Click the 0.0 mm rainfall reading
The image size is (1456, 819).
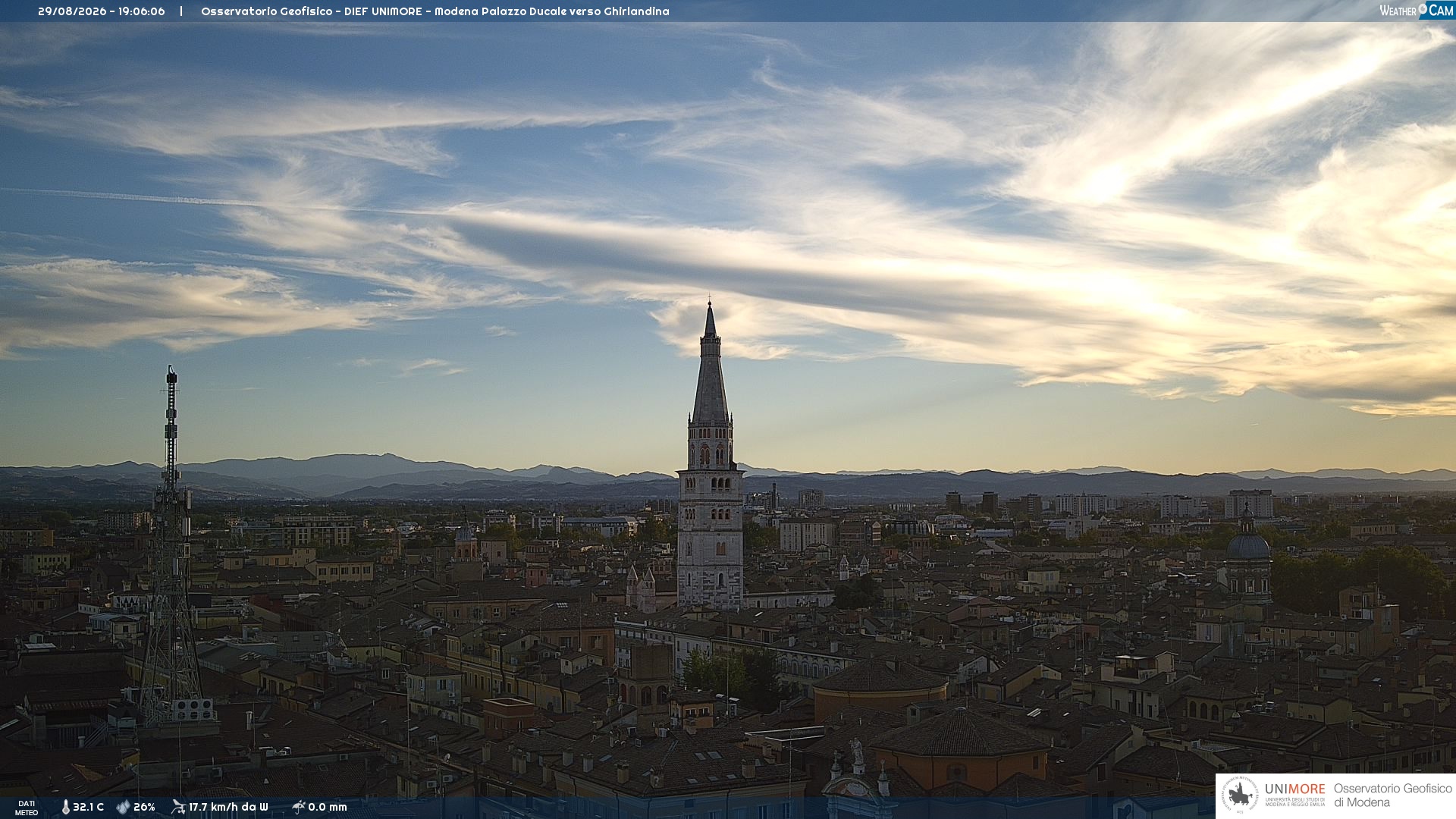pyautogui.click(x=328, y=807)
